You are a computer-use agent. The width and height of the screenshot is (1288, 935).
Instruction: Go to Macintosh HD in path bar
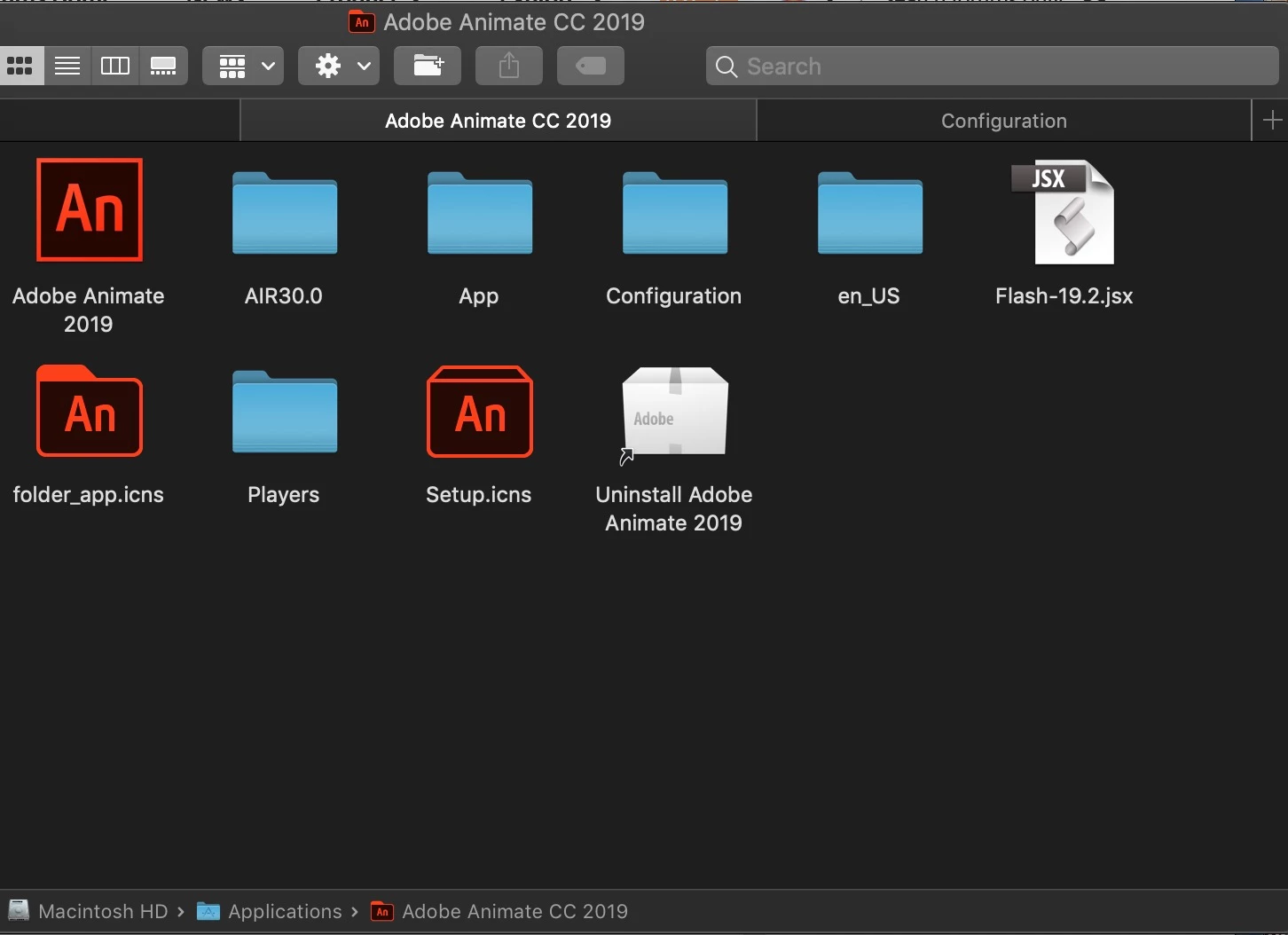point(88,911)
